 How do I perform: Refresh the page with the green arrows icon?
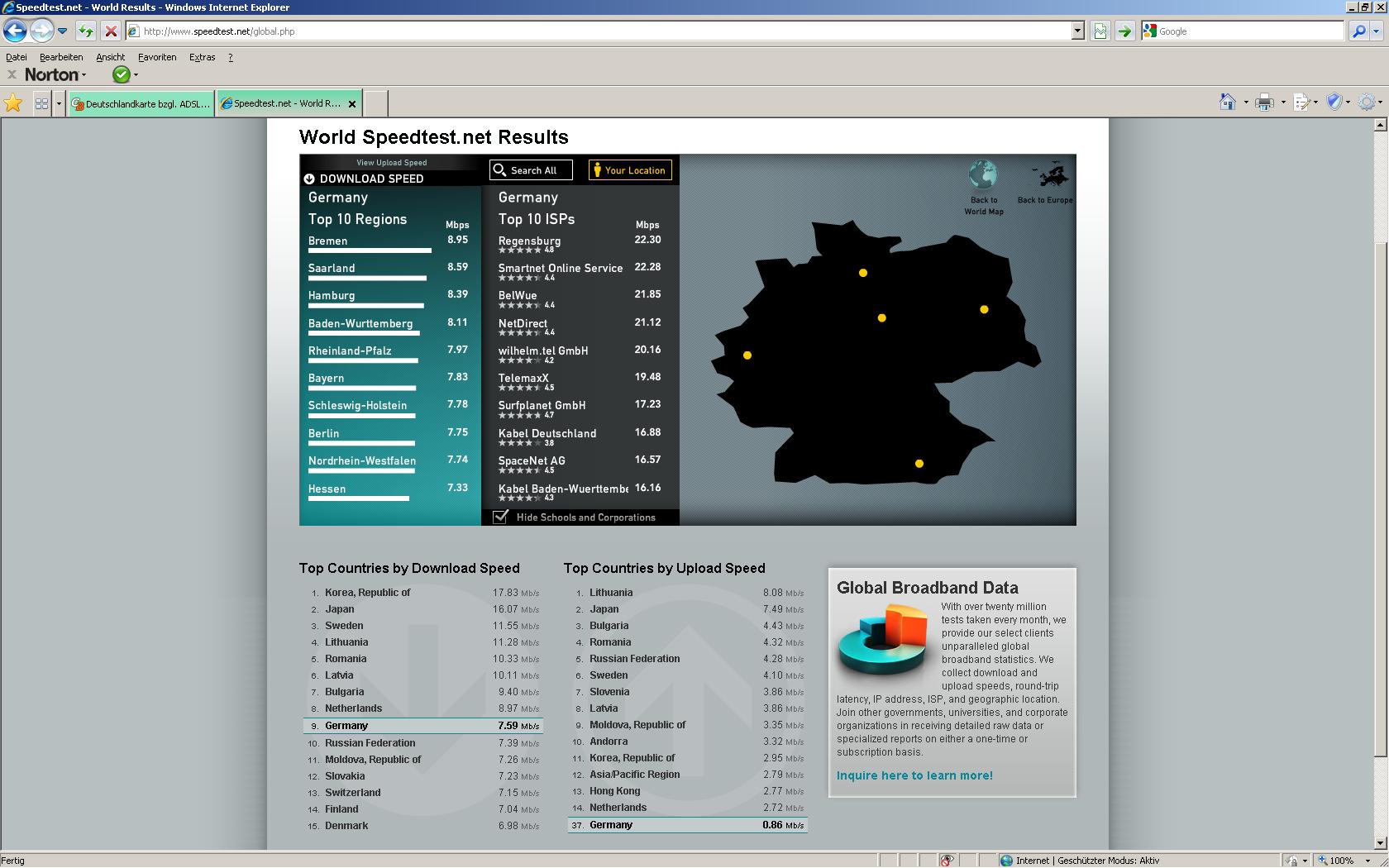click(x=86, y=31)
